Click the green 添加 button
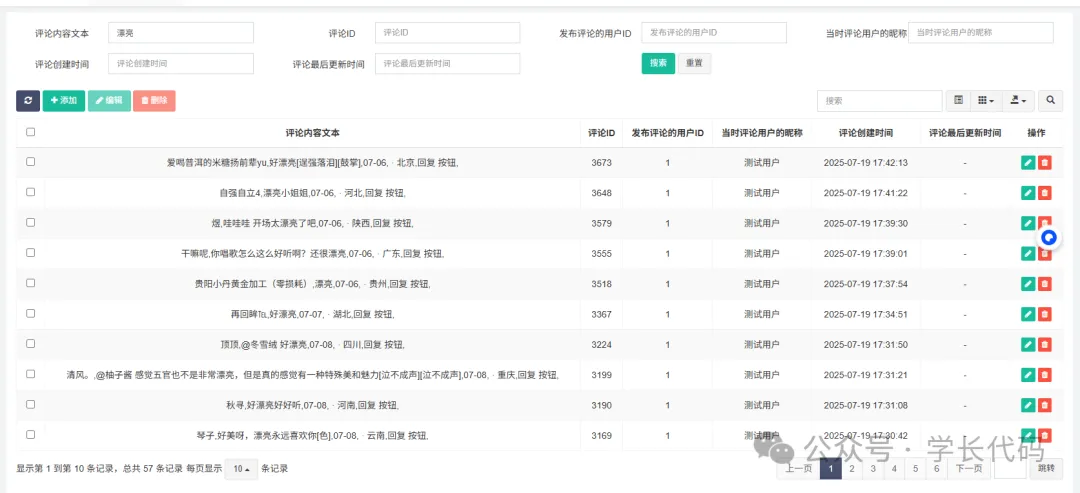The image size is (1080, 493). pos(63,101)
